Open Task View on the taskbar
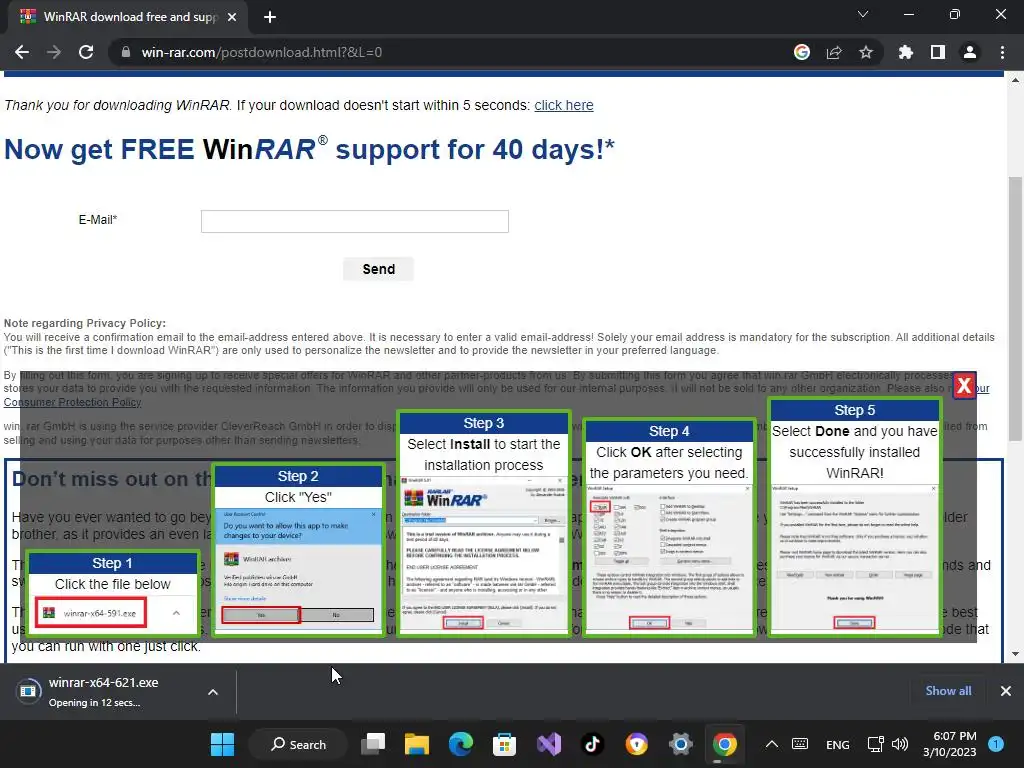 click(x=374, y=744)
